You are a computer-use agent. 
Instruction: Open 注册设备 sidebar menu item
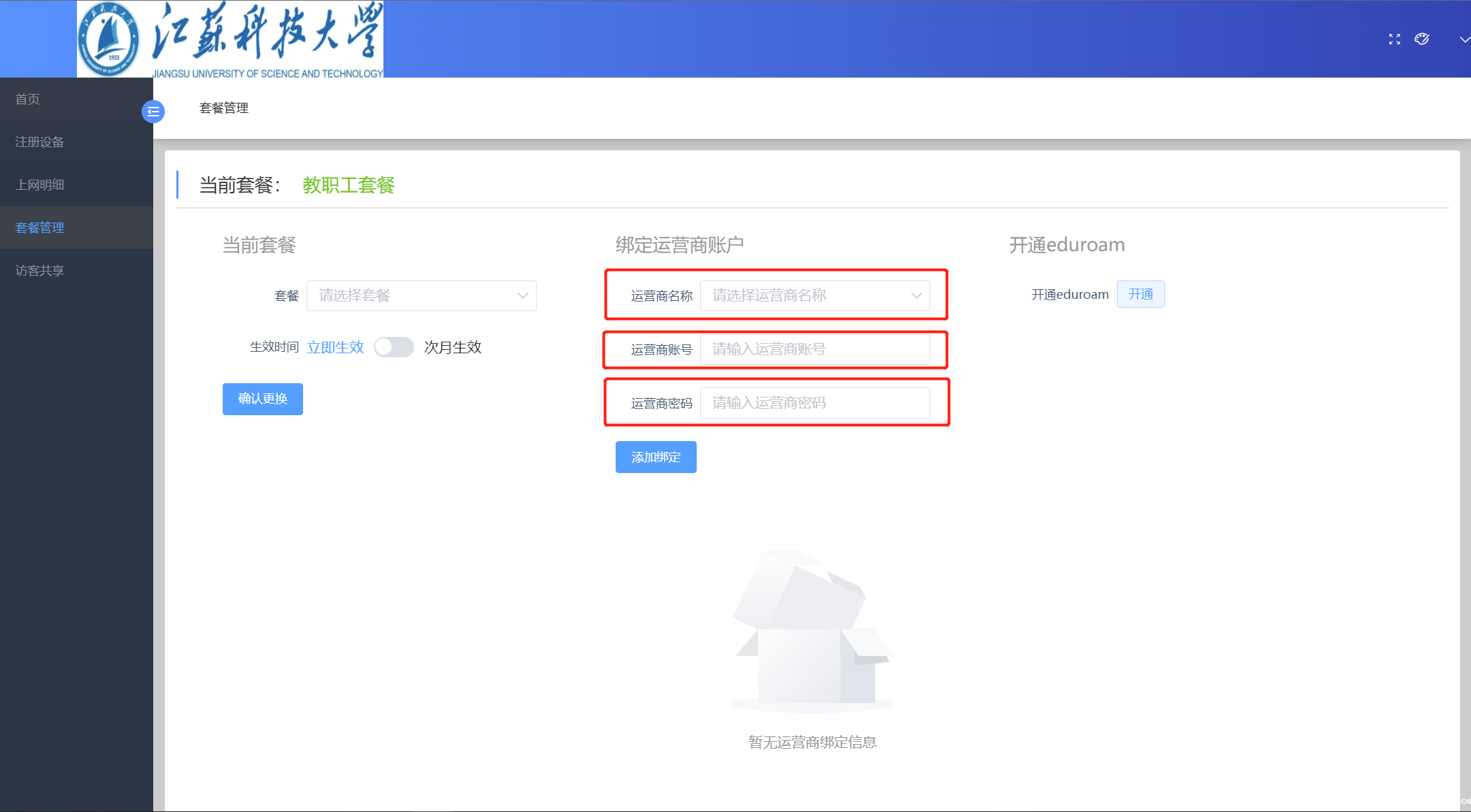click(39, 142)
